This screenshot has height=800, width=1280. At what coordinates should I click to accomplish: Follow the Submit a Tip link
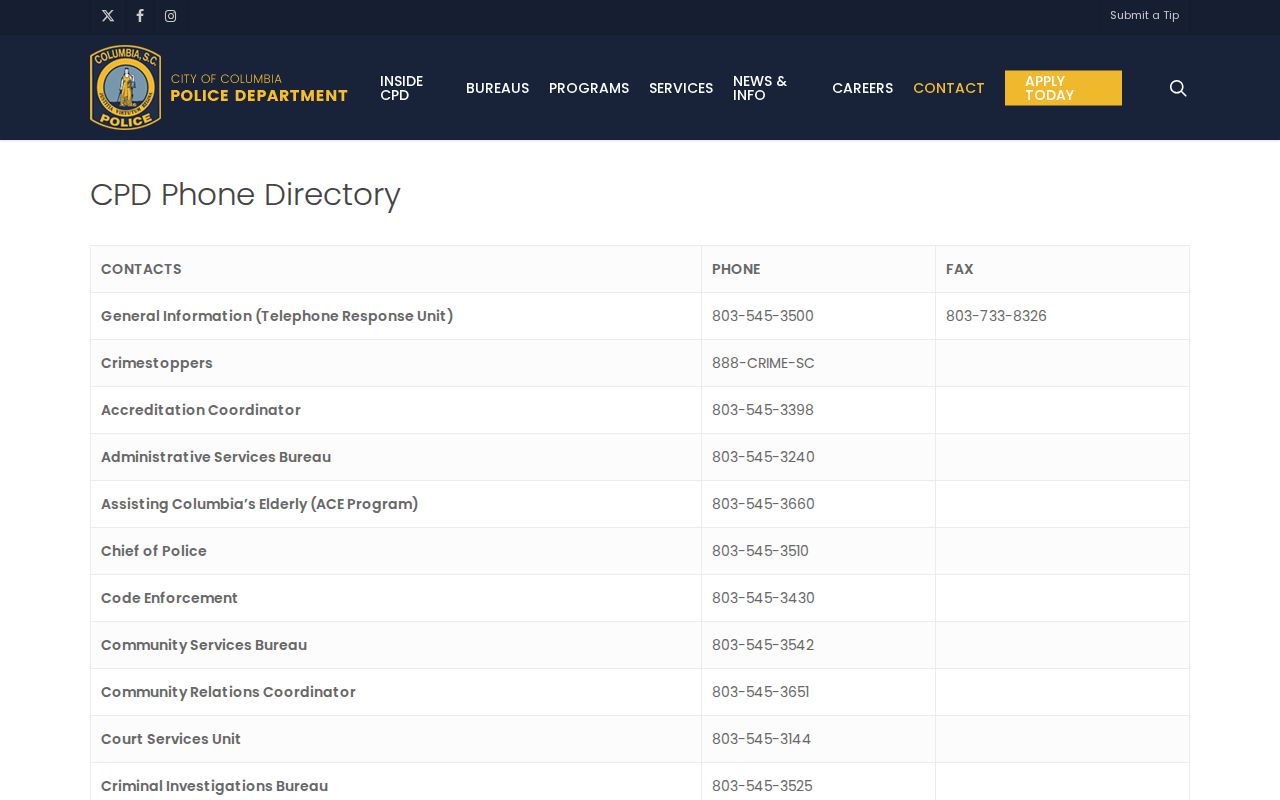tap(1144, 15)
